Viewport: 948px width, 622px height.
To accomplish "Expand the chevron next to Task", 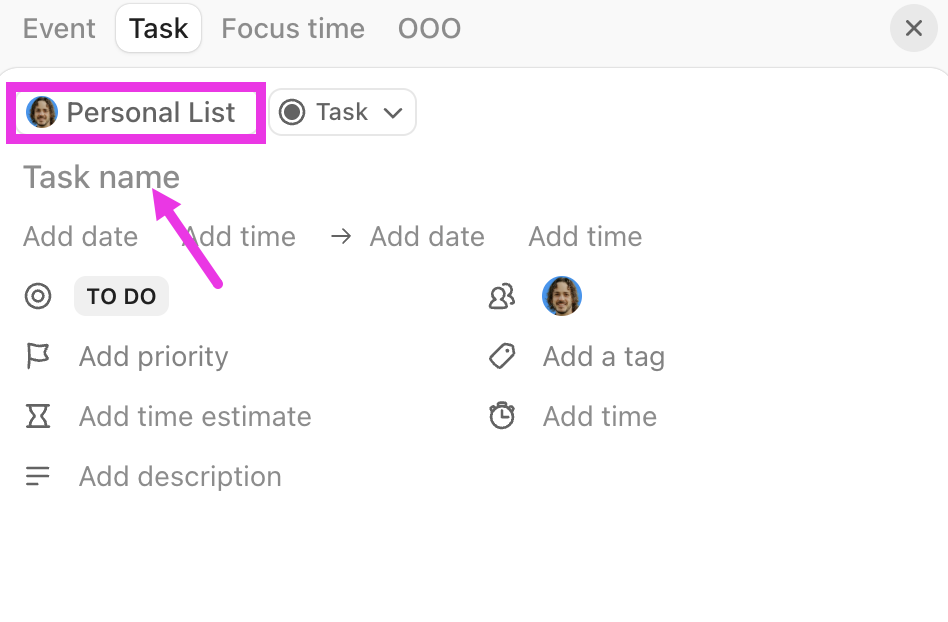I will pyautogui.click(x=395, y=112).
